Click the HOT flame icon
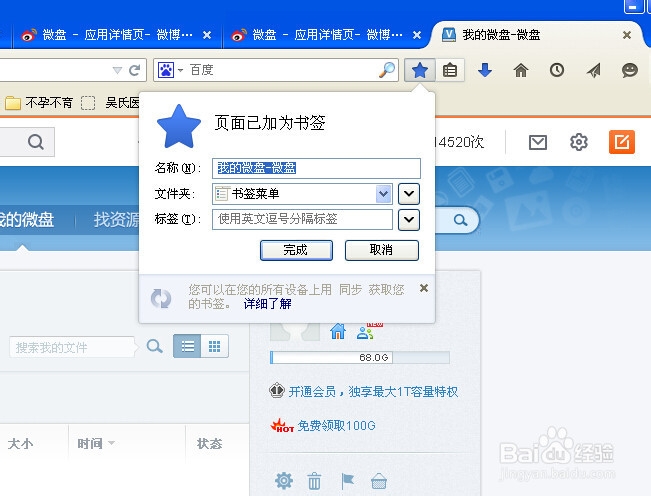The height and width of the screenshot is (496, 651). [282, 425]
